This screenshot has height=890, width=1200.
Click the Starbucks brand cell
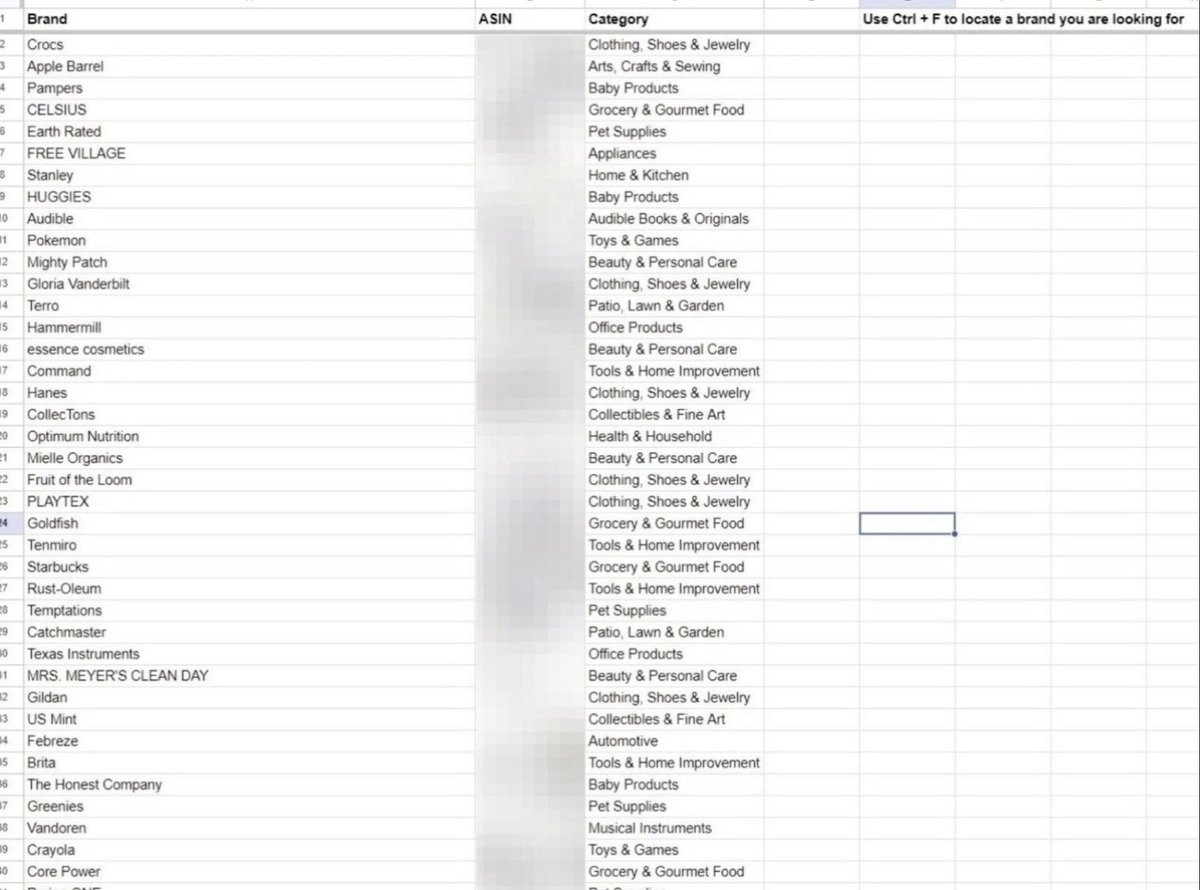click(247, 567)
